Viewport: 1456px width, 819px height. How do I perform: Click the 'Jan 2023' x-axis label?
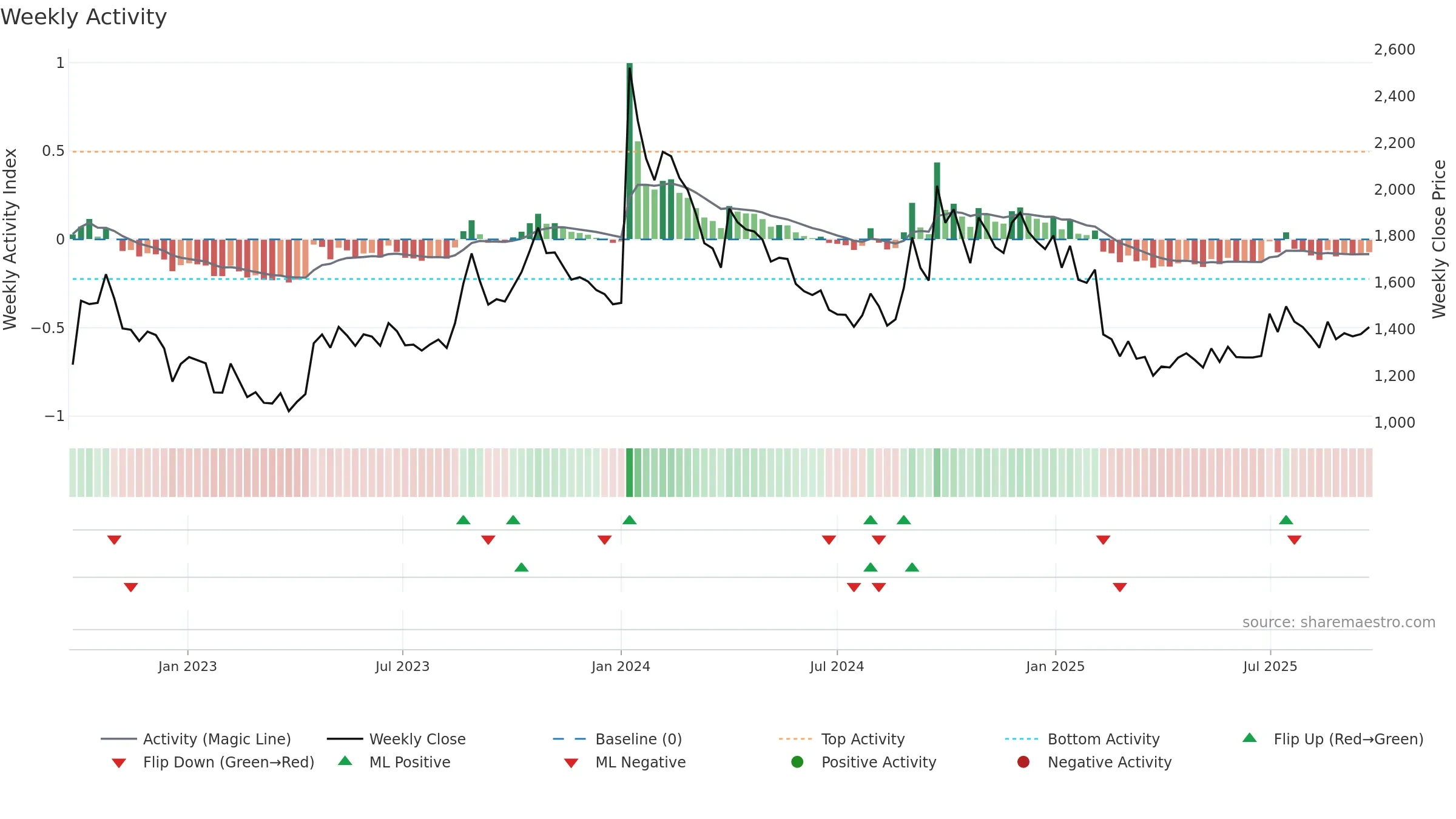click(x=187, y=666)
